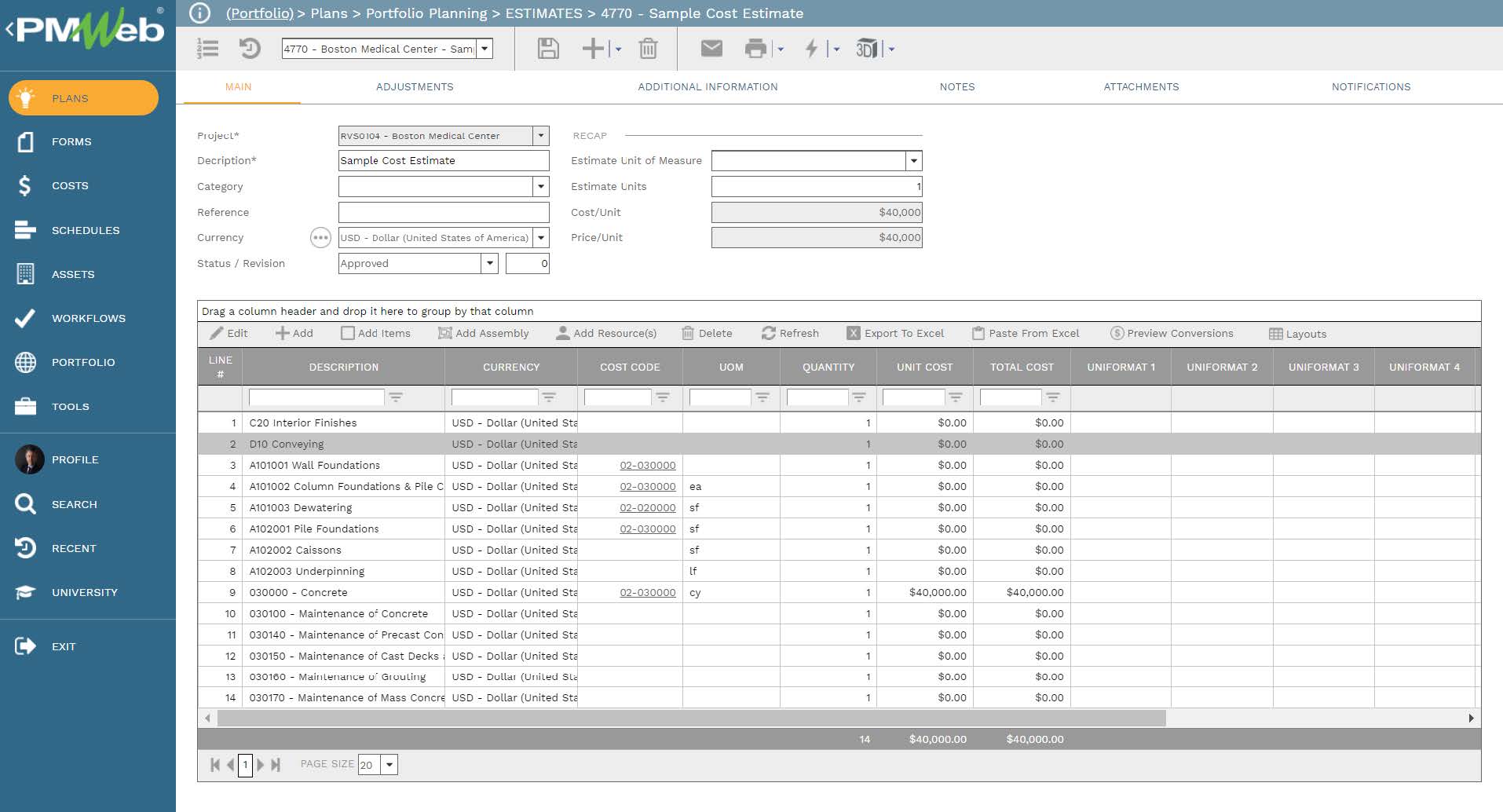This screenshot has height=812, width=1503.
Task: Open cost code 02-020000 link for Dewatering
Action: (x=647, y=507)
